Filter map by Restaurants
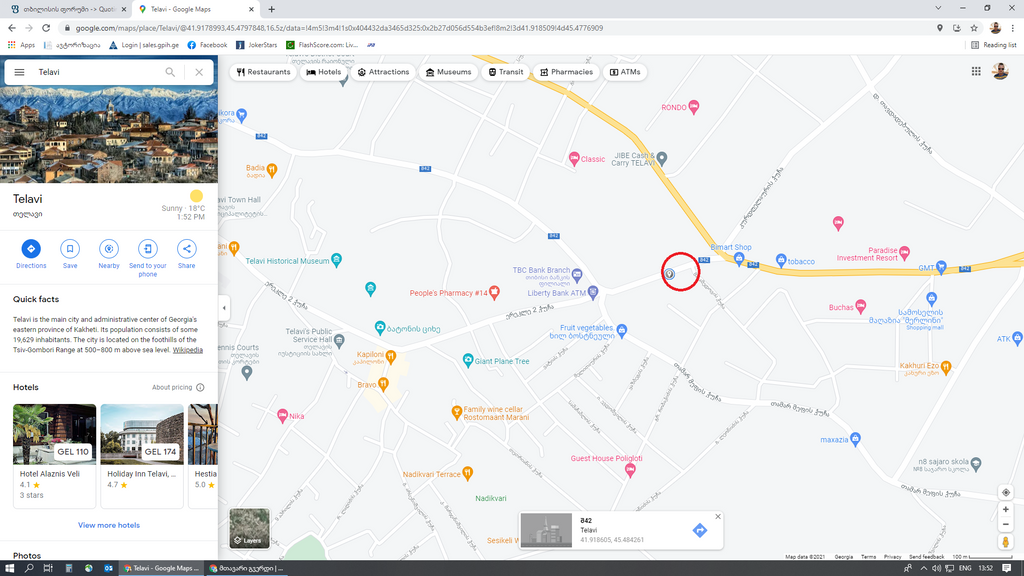 pos(264,72)
